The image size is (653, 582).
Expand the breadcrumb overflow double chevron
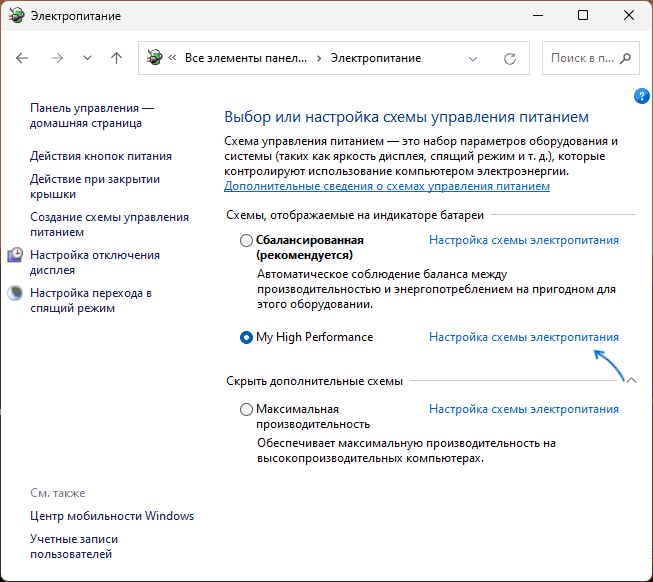172,58
